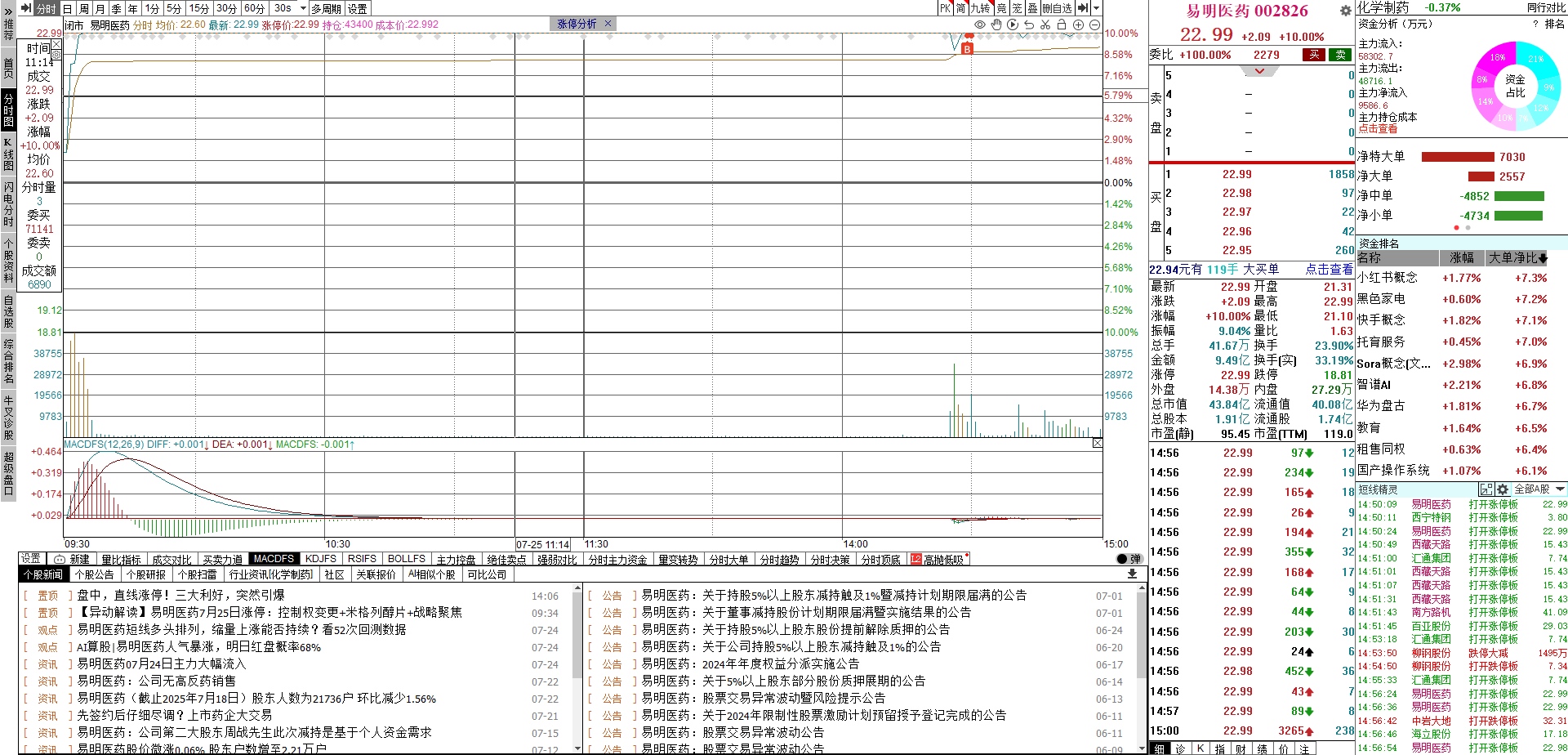Open the 行业资讯 news tab

(x=271, y=574)
